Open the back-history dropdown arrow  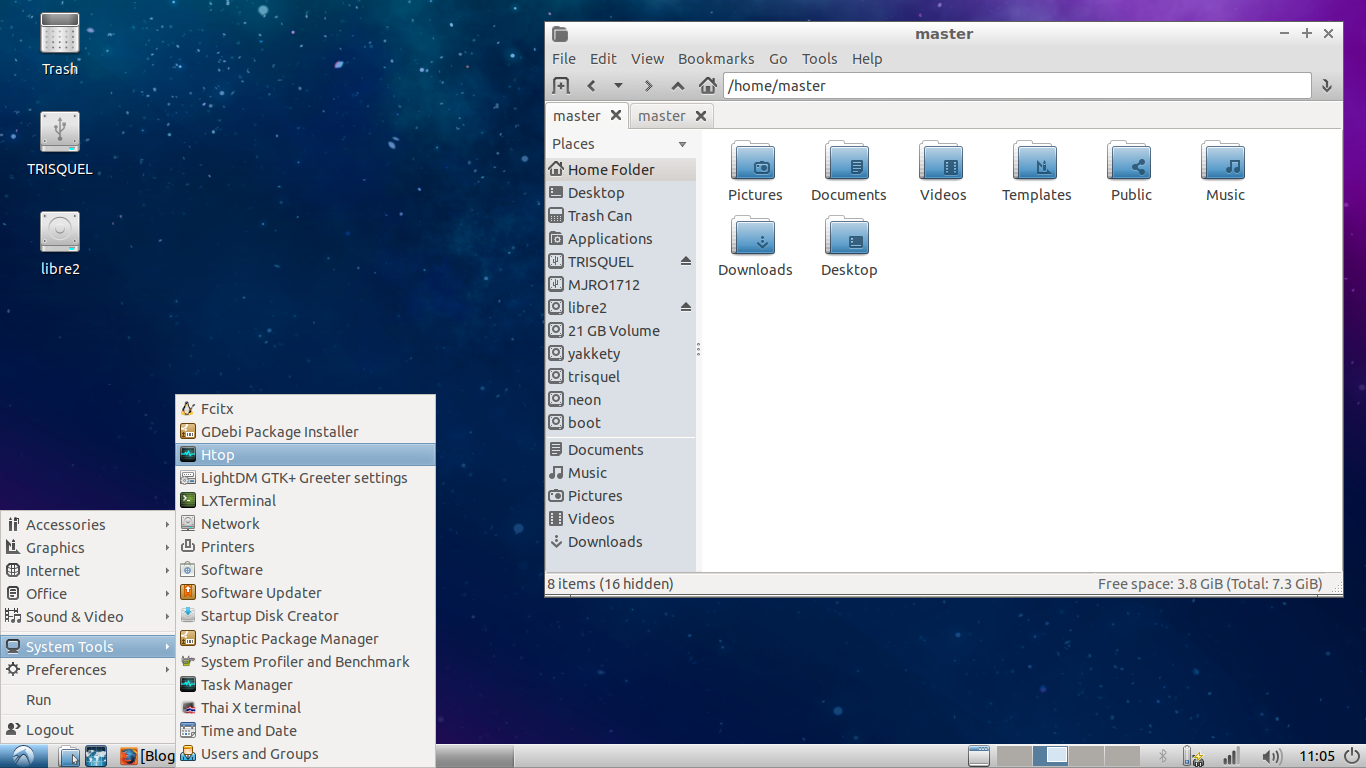618,85
